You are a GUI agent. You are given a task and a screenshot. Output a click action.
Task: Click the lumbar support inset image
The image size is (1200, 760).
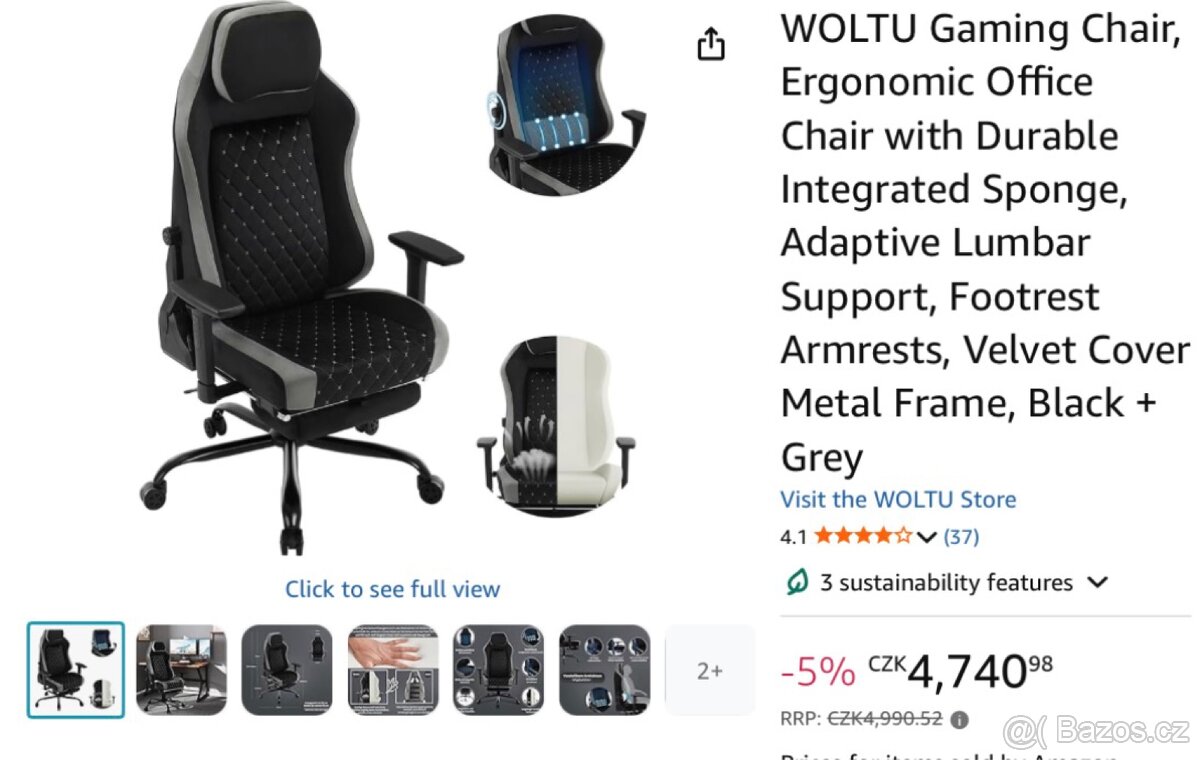(x=566, y=104)
